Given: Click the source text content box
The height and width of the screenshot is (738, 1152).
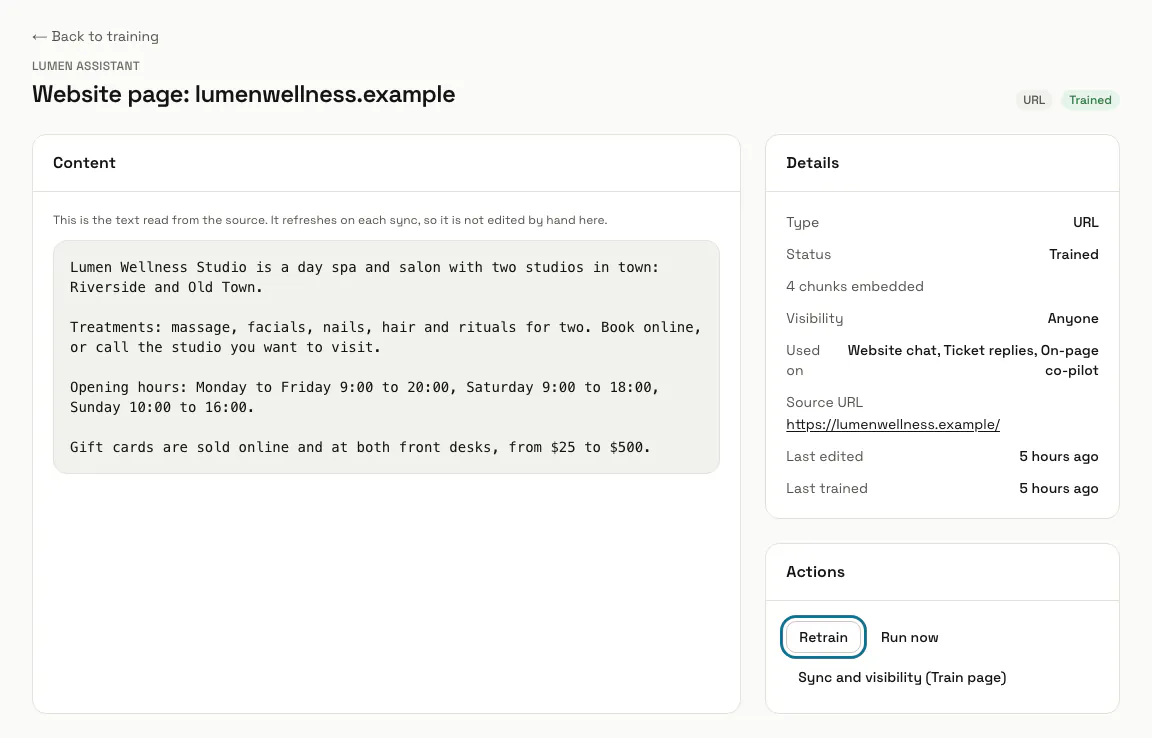Looking at the screenshot, I should click(386, 357).
